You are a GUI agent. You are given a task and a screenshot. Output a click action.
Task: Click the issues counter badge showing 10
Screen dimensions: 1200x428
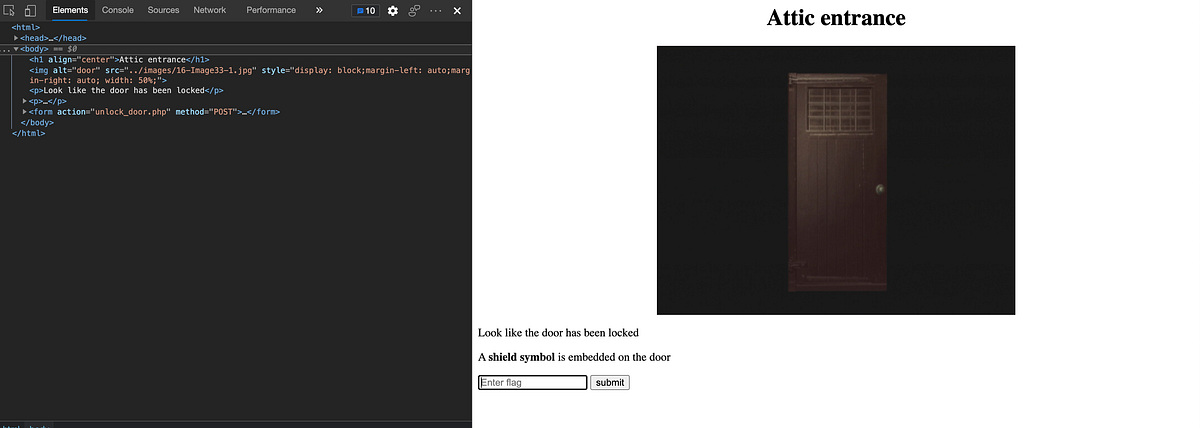365,11
